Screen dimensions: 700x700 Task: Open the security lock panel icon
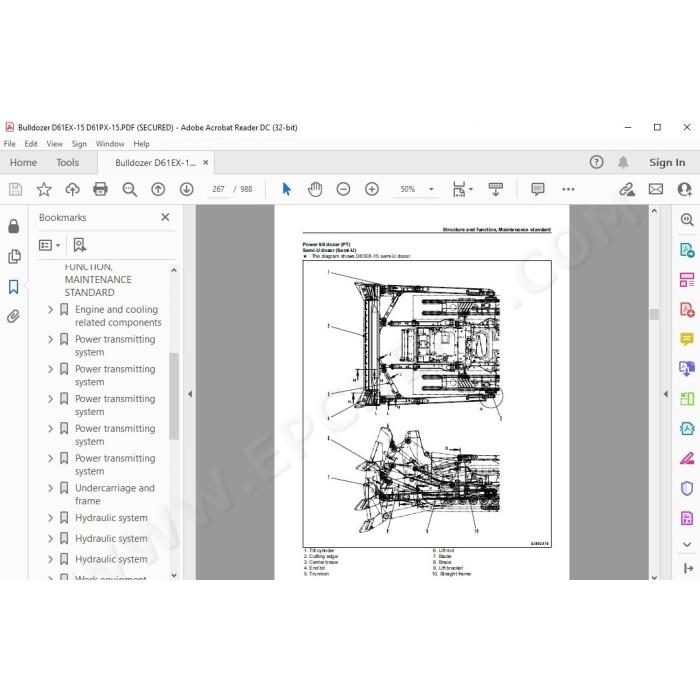(x=14, y=226)
